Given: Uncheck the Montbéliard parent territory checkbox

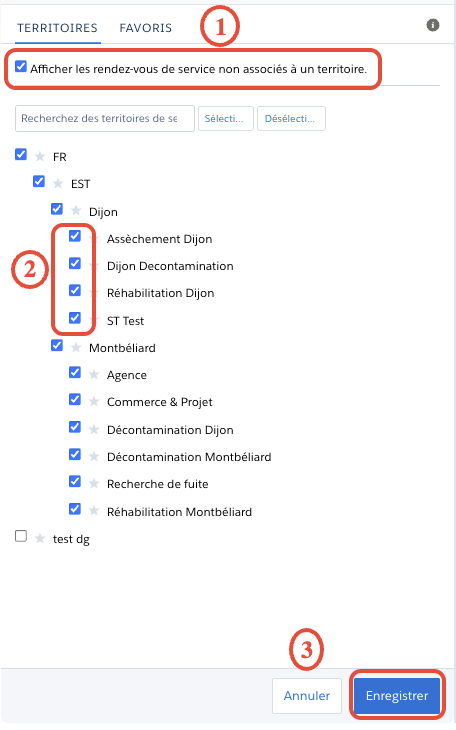Looking at the screenshot, I should (x=57, y=345).
